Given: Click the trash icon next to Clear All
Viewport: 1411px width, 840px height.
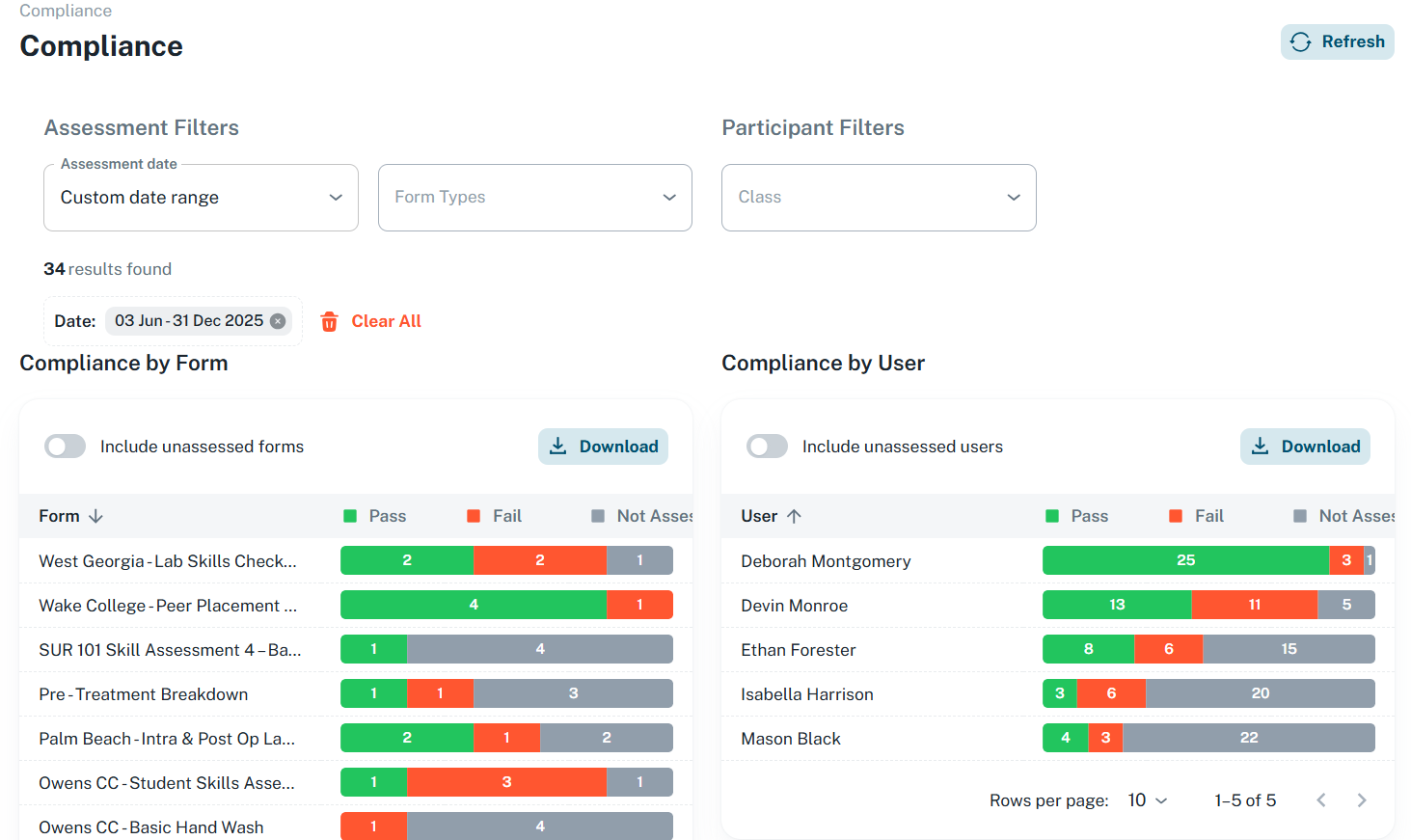Looking at the screenshot, I should [x=329, y=321].
